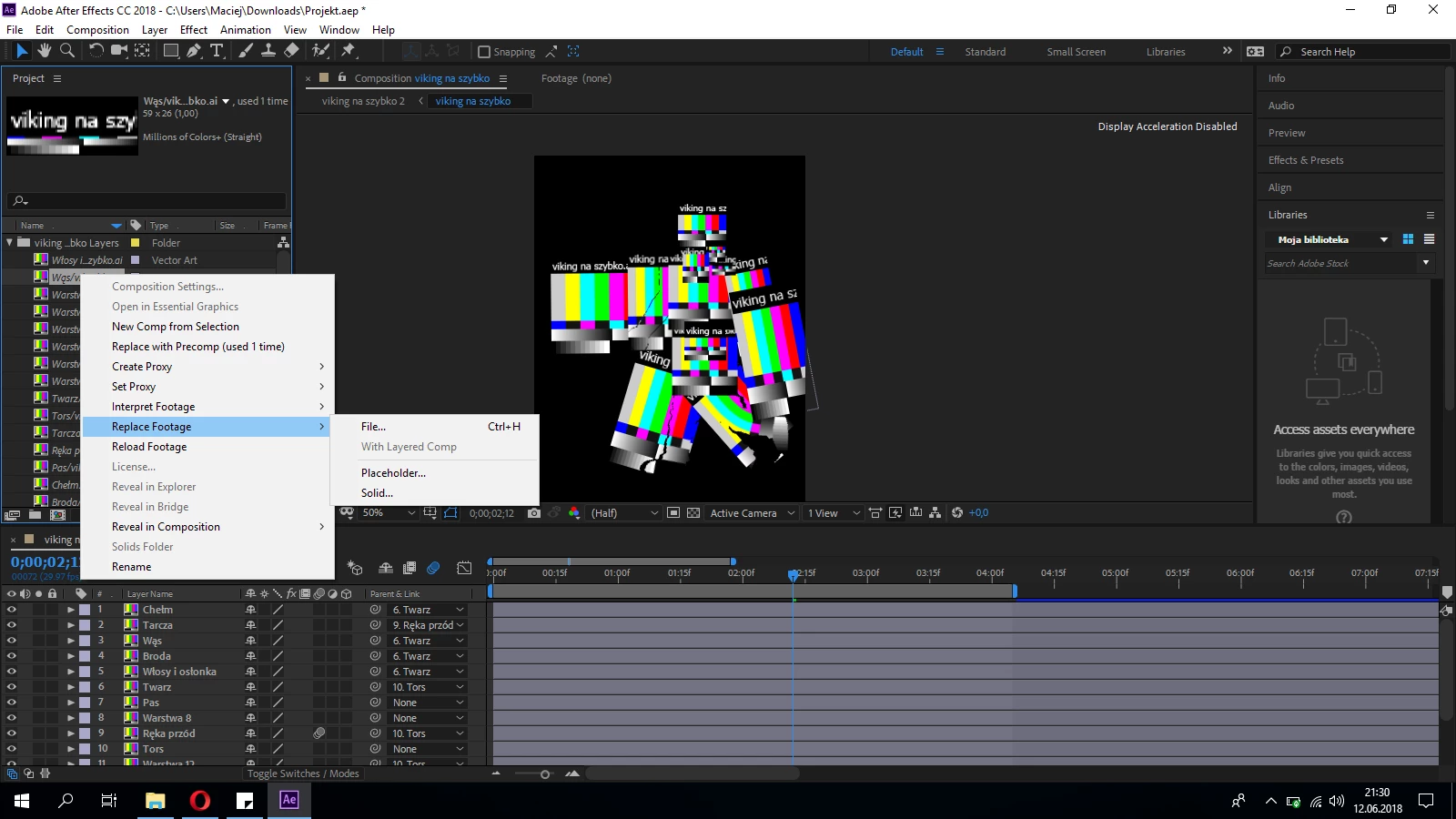Viewport: 1456px width, 819px height.
Task: Toggle visibility of the Pas layer
Action: (x=12, y=703)
